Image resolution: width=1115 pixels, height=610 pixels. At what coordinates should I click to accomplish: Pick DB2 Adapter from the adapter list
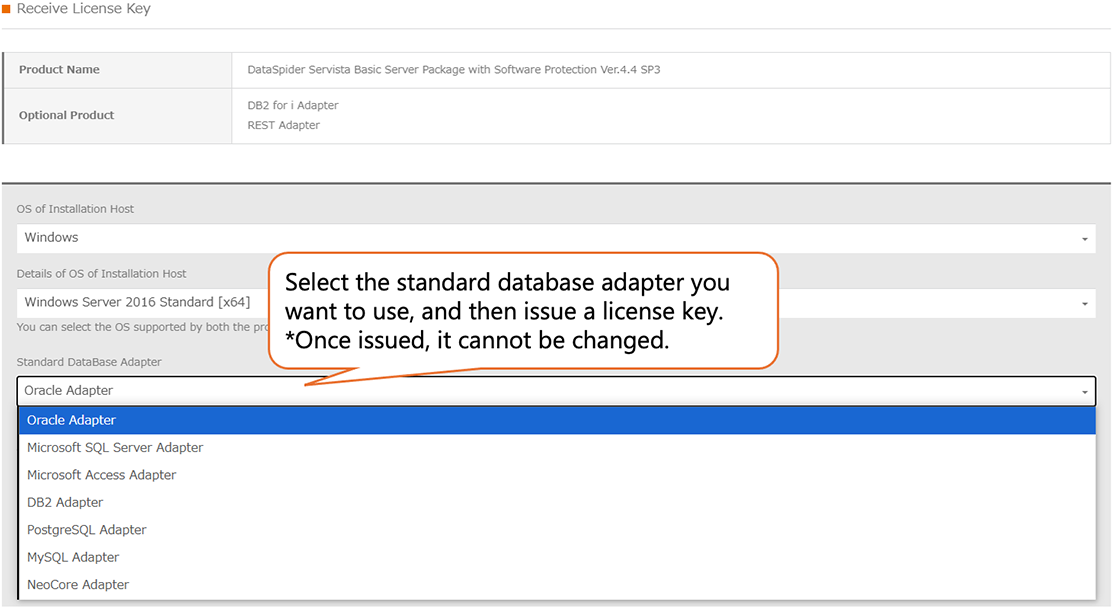tap(64, 502)
